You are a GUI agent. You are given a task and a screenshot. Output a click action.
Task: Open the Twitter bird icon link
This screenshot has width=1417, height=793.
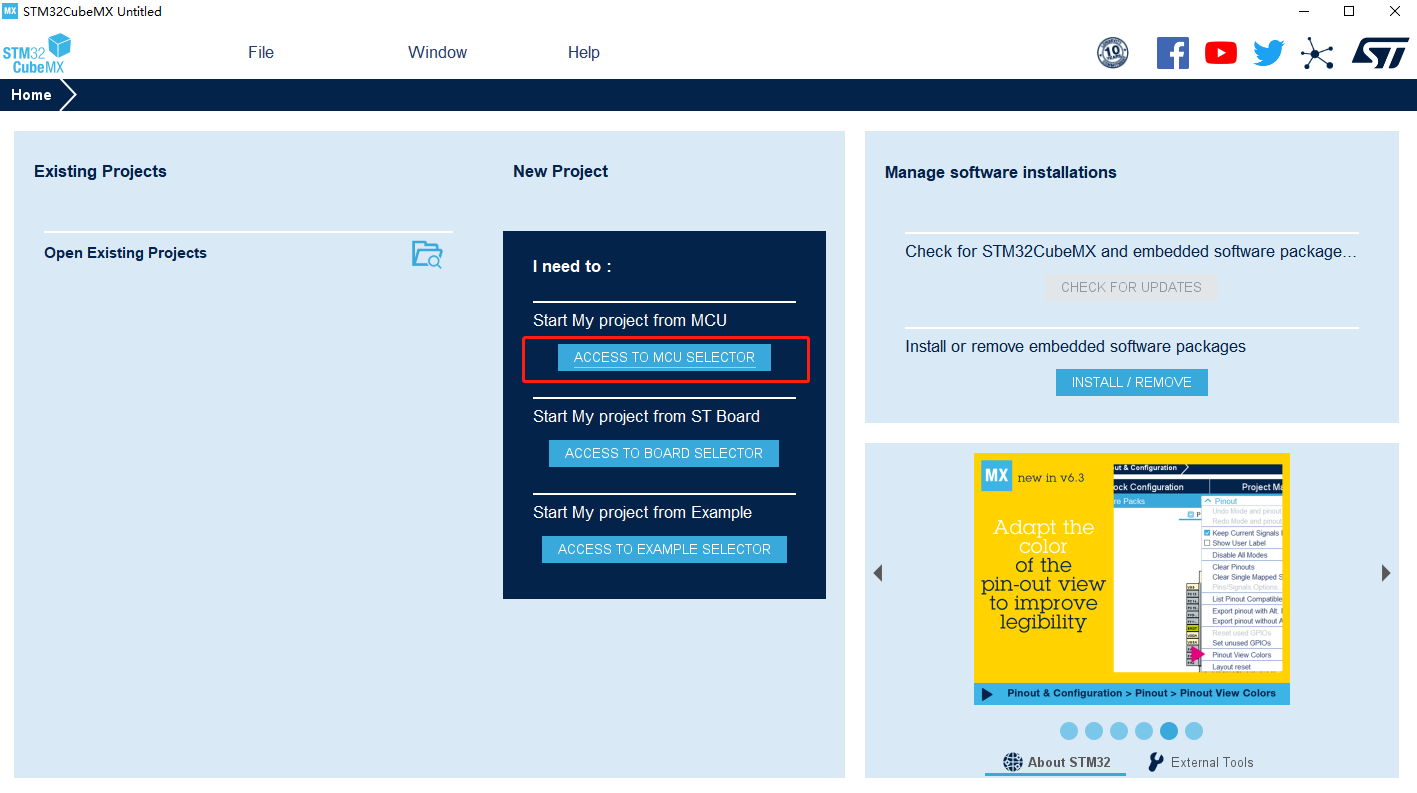(x=1268, y=53)
